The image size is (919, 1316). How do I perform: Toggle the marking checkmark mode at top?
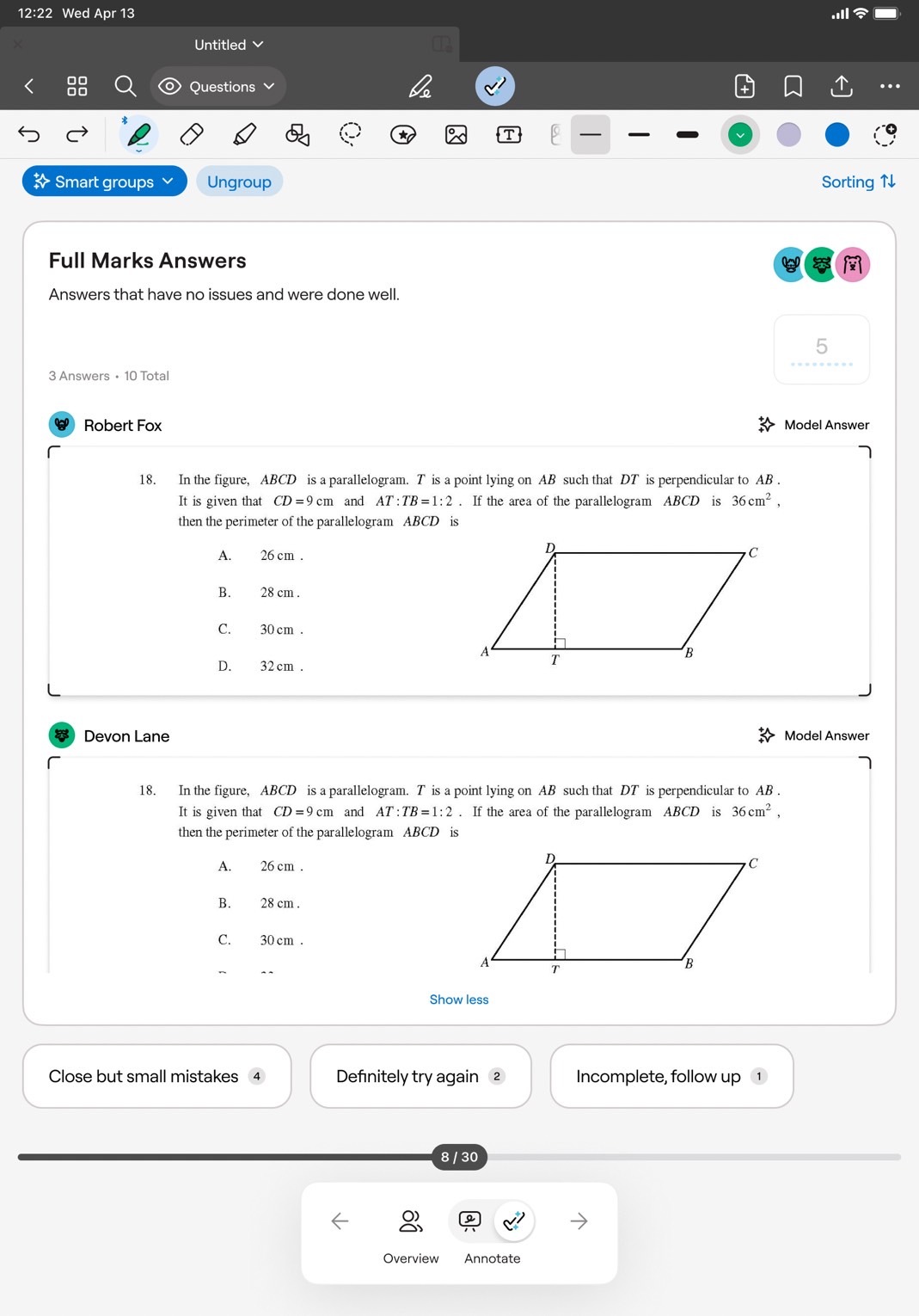(x=495, y=86)
